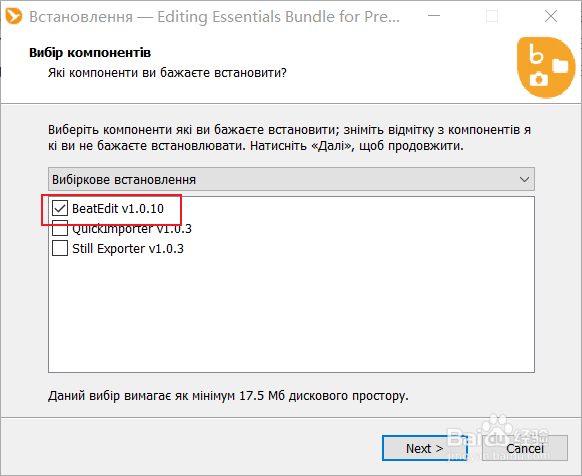This screenshot has width=582, height=476.
Task: Click the orange installer arrow icon in title bar
Action: coord(14,16)
